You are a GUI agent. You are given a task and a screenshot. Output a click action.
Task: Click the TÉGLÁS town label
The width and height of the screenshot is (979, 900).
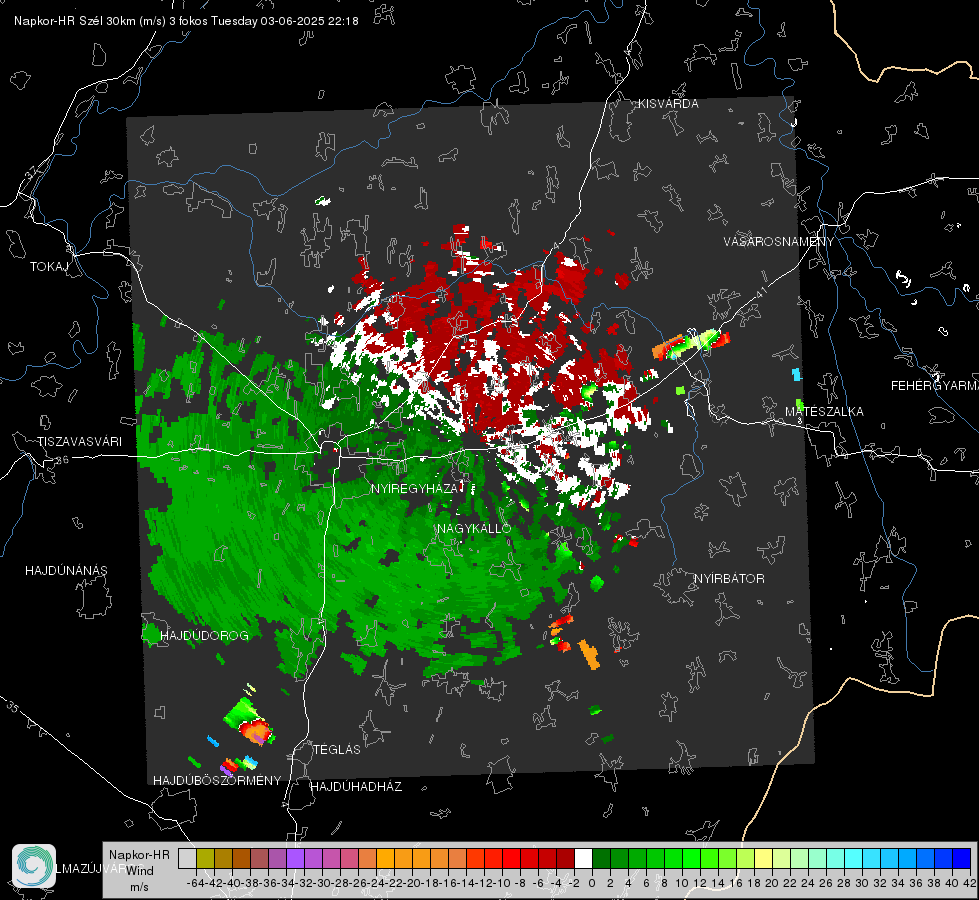click(337, 750)
